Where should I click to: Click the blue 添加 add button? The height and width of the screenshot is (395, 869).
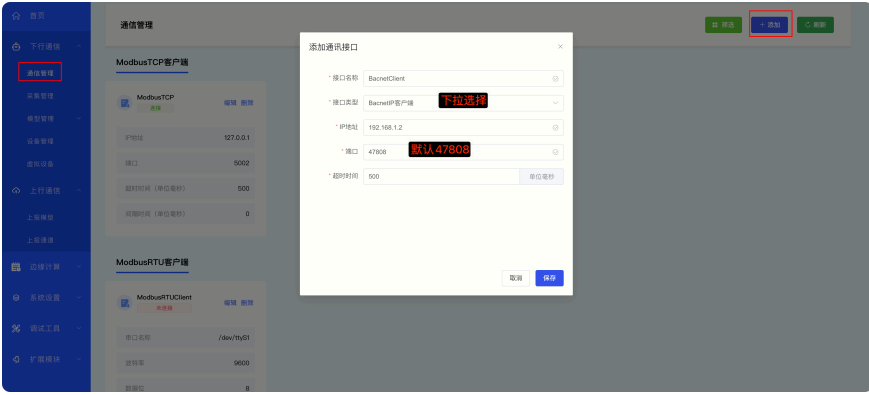pos(769,25)
